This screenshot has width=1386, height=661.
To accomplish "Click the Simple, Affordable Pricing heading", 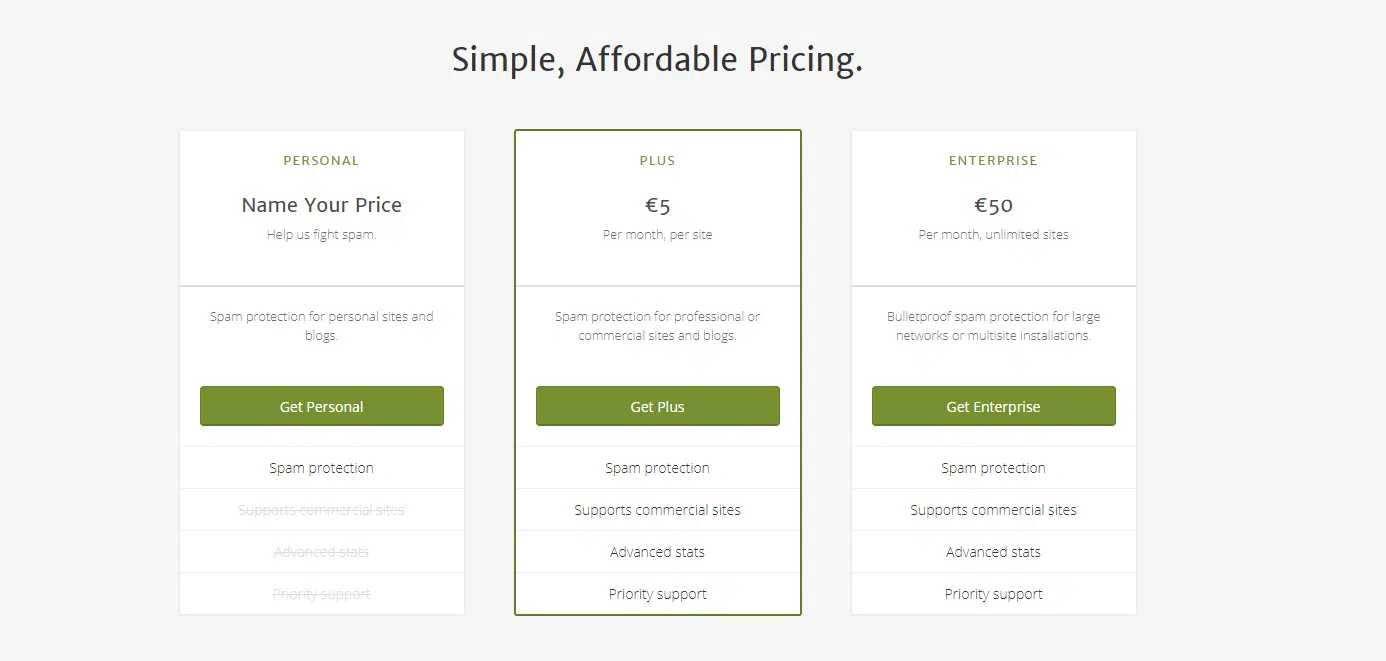I will click(x=657, y=60).
